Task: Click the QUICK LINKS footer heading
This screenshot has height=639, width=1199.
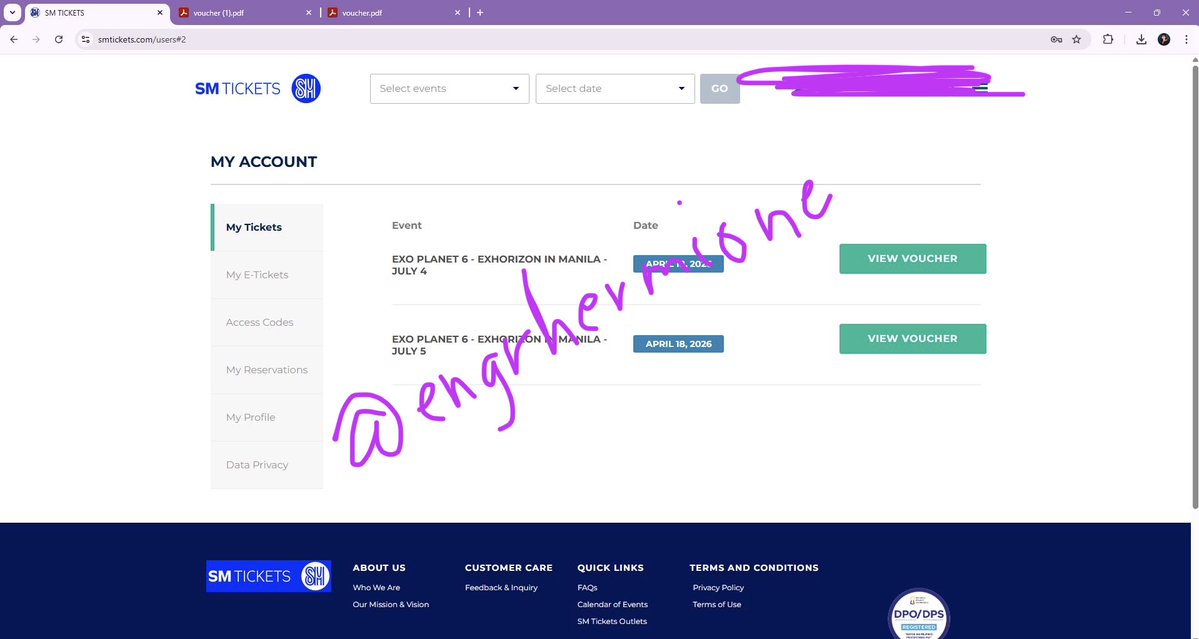Action: 610,568
